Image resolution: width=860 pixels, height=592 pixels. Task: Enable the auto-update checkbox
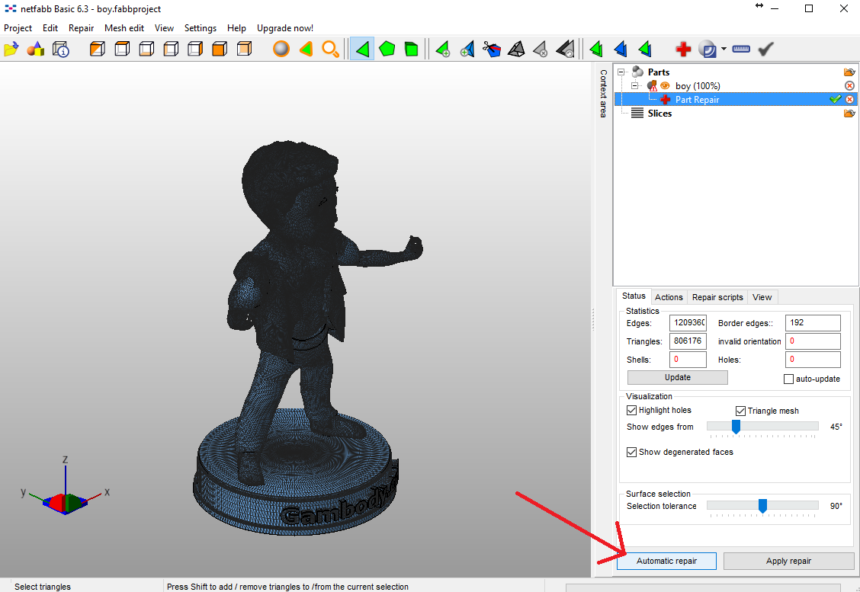[x=789, y=377]
